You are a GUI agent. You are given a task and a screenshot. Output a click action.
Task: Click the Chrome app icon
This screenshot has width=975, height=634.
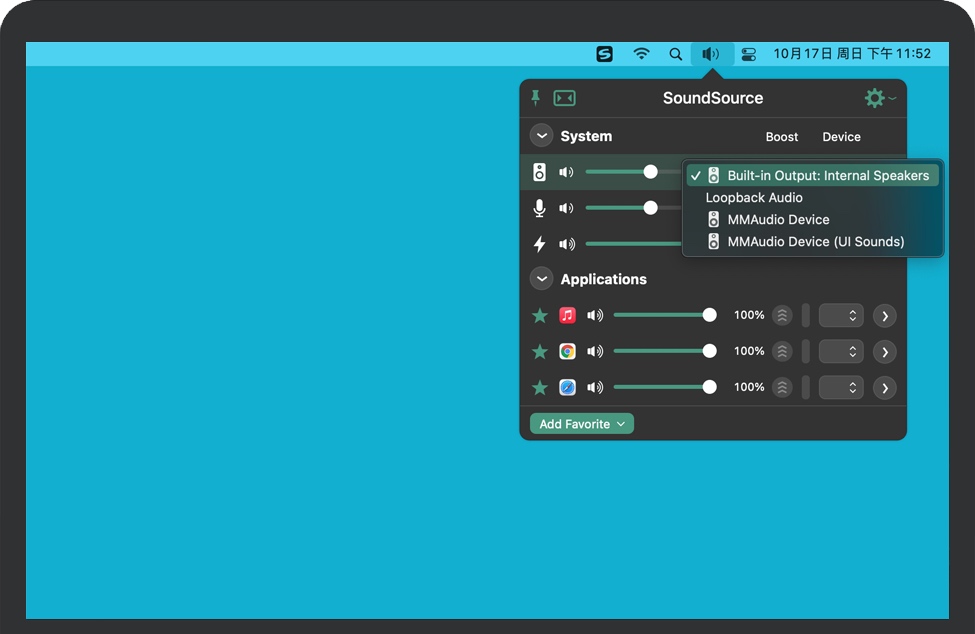pos(567,351)
